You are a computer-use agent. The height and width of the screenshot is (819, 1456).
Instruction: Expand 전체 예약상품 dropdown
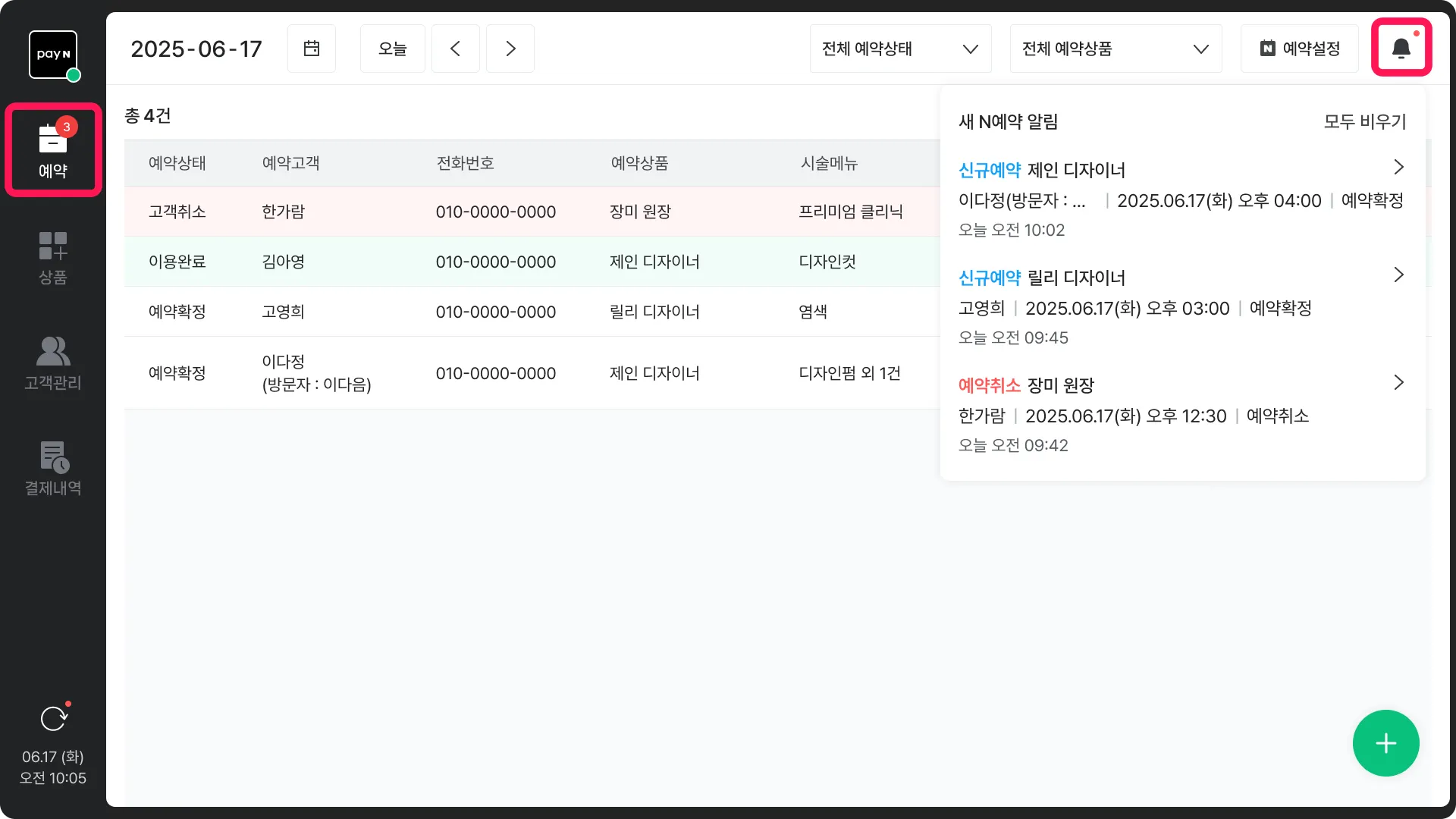[x=1115, y=49]
